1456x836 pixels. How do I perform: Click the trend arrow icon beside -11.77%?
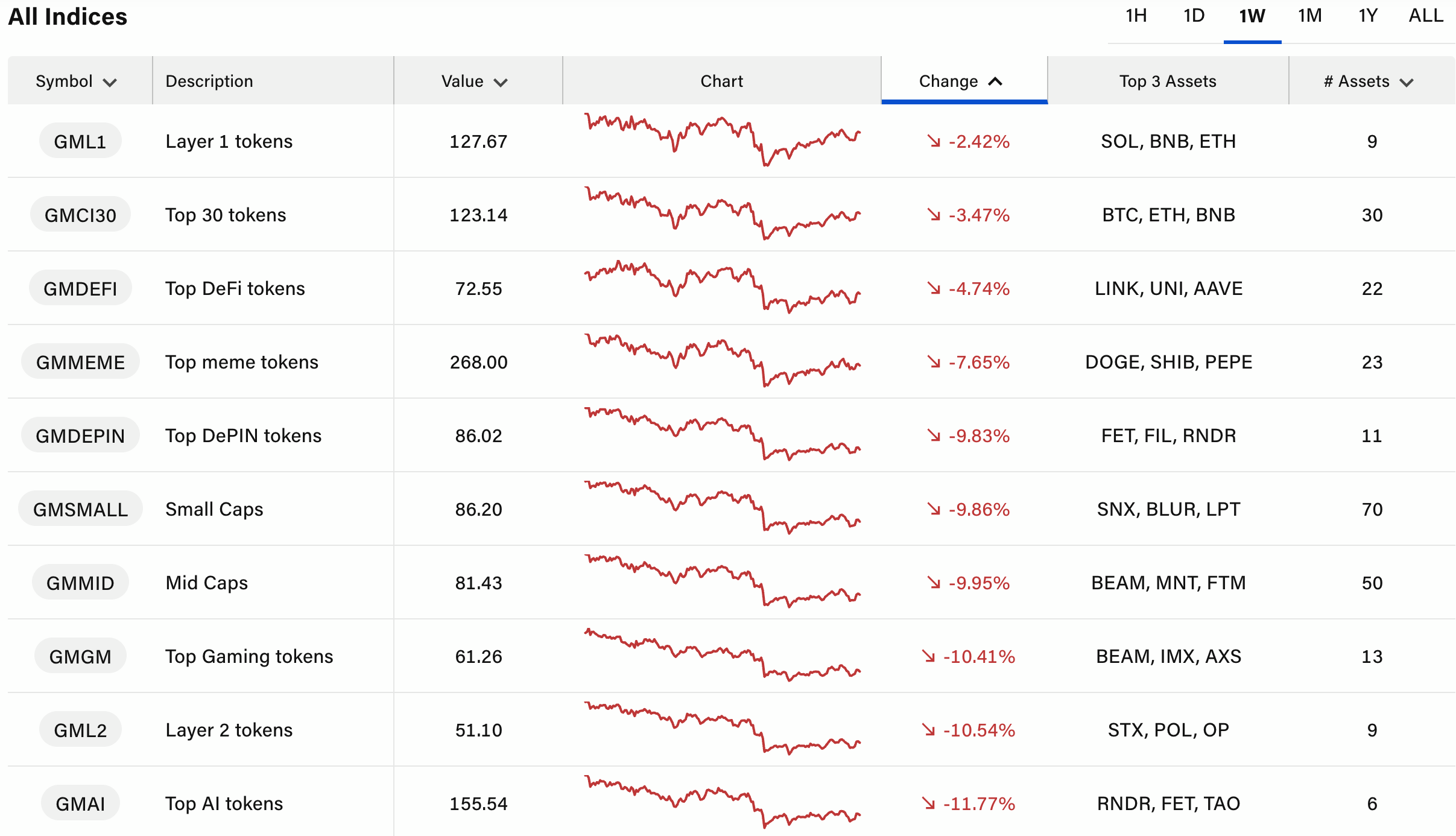click(x=928, y=803)
